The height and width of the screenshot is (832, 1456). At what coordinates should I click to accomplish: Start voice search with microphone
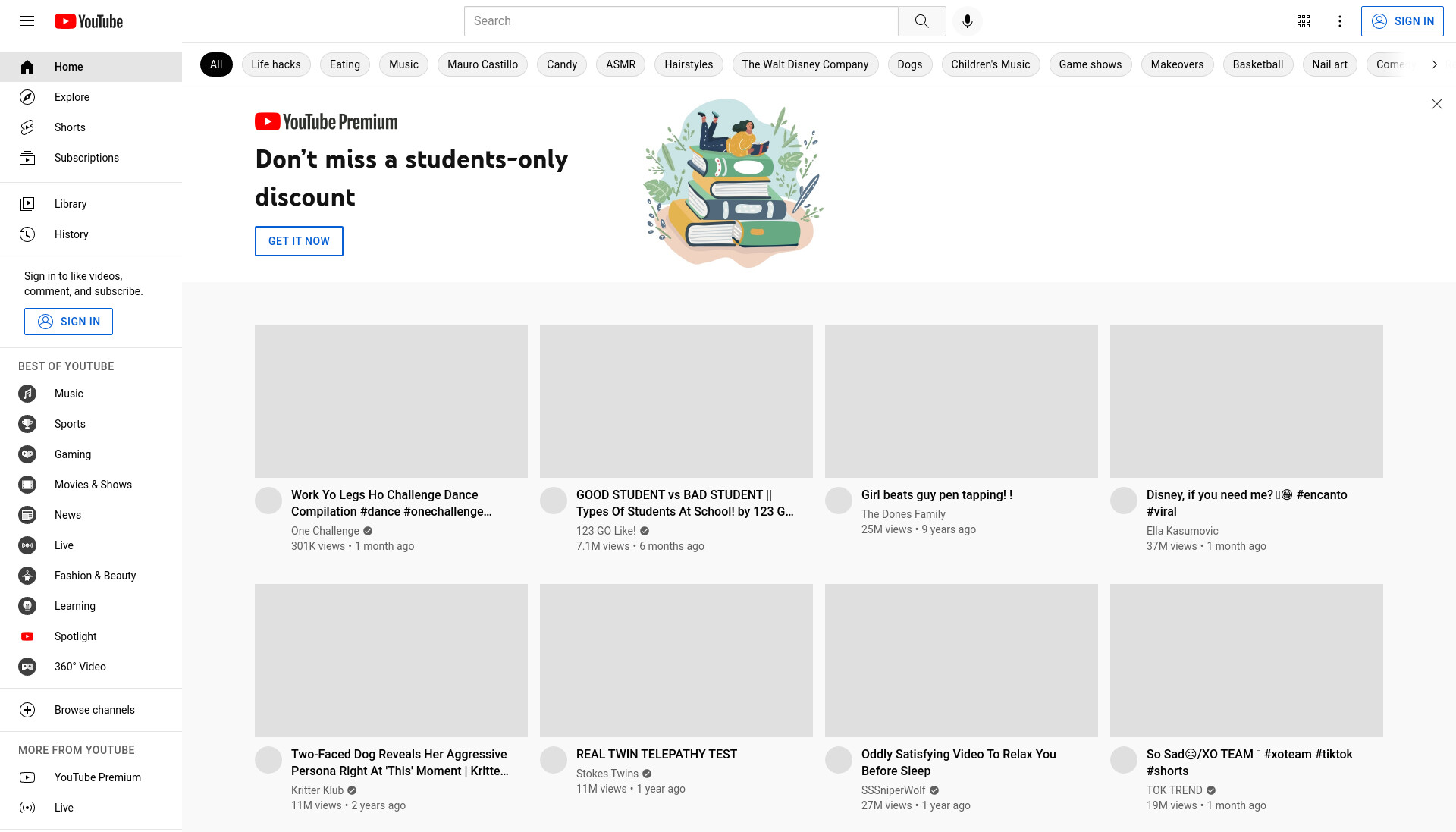pyautogui.click(x=967, y=21)
